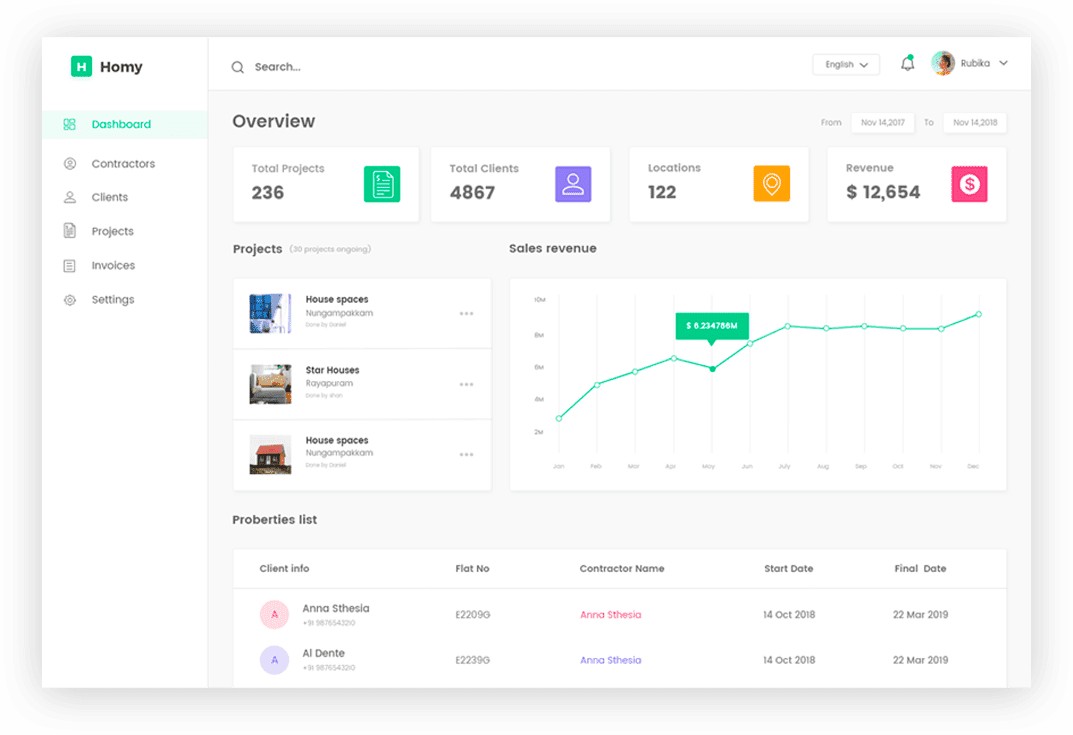Click the pink Revenue dollar icon

pyautogui.click(x=969, y=184)
